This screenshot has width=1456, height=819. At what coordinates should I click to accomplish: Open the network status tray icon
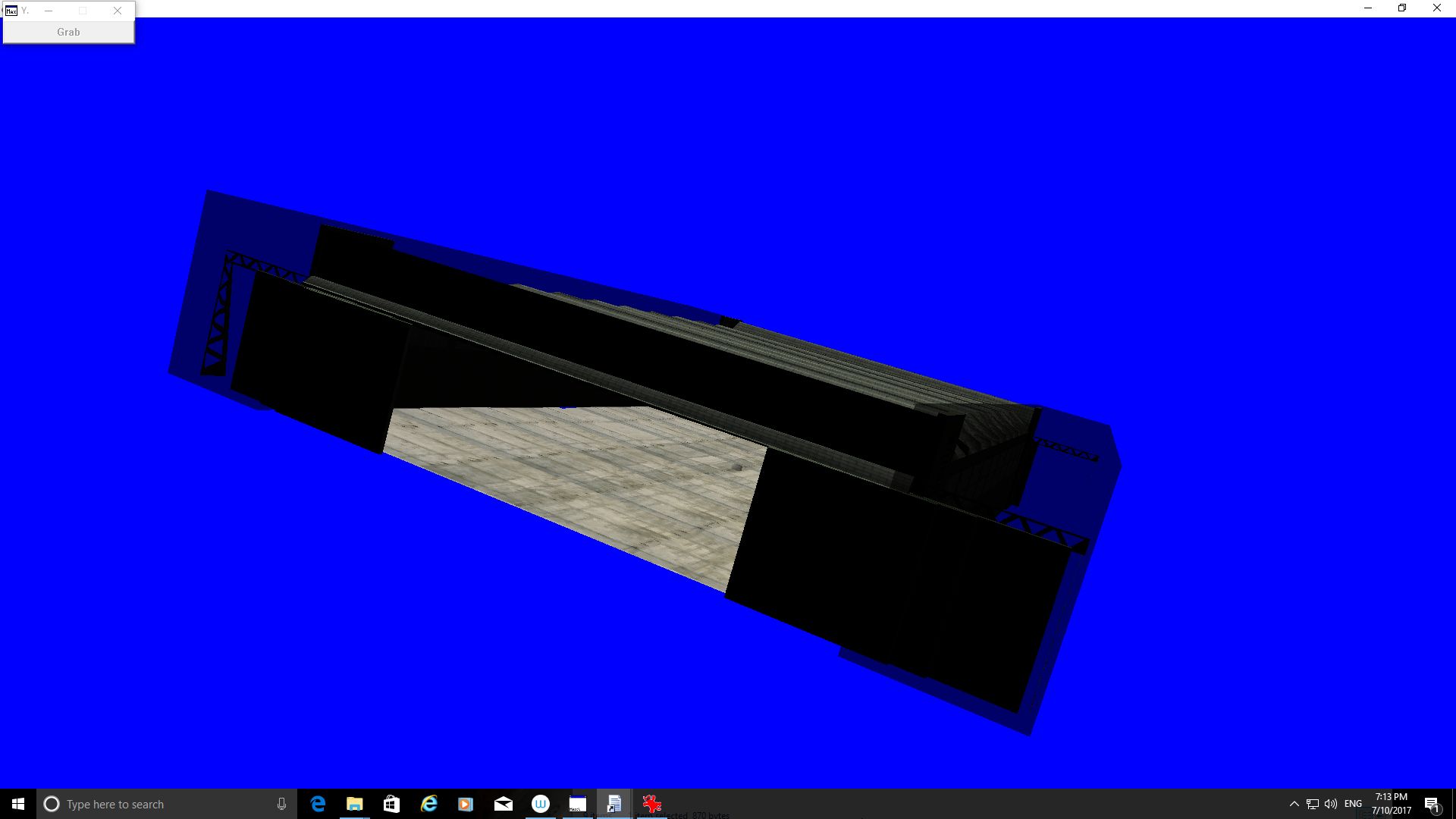pos(1313,804)
